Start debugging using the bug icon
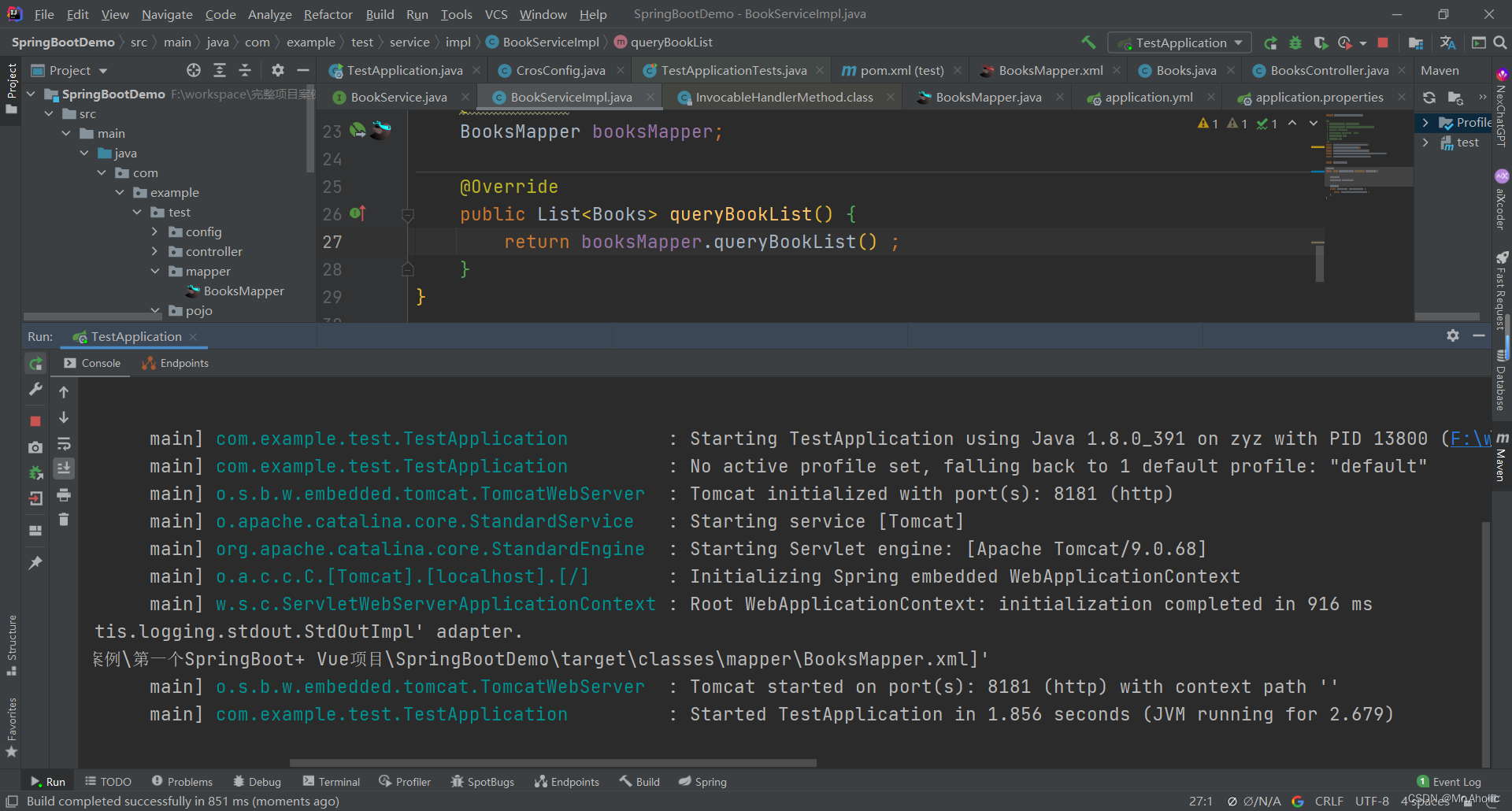The width and height of the screenshot is (1512, 811). click(1296, 42)
